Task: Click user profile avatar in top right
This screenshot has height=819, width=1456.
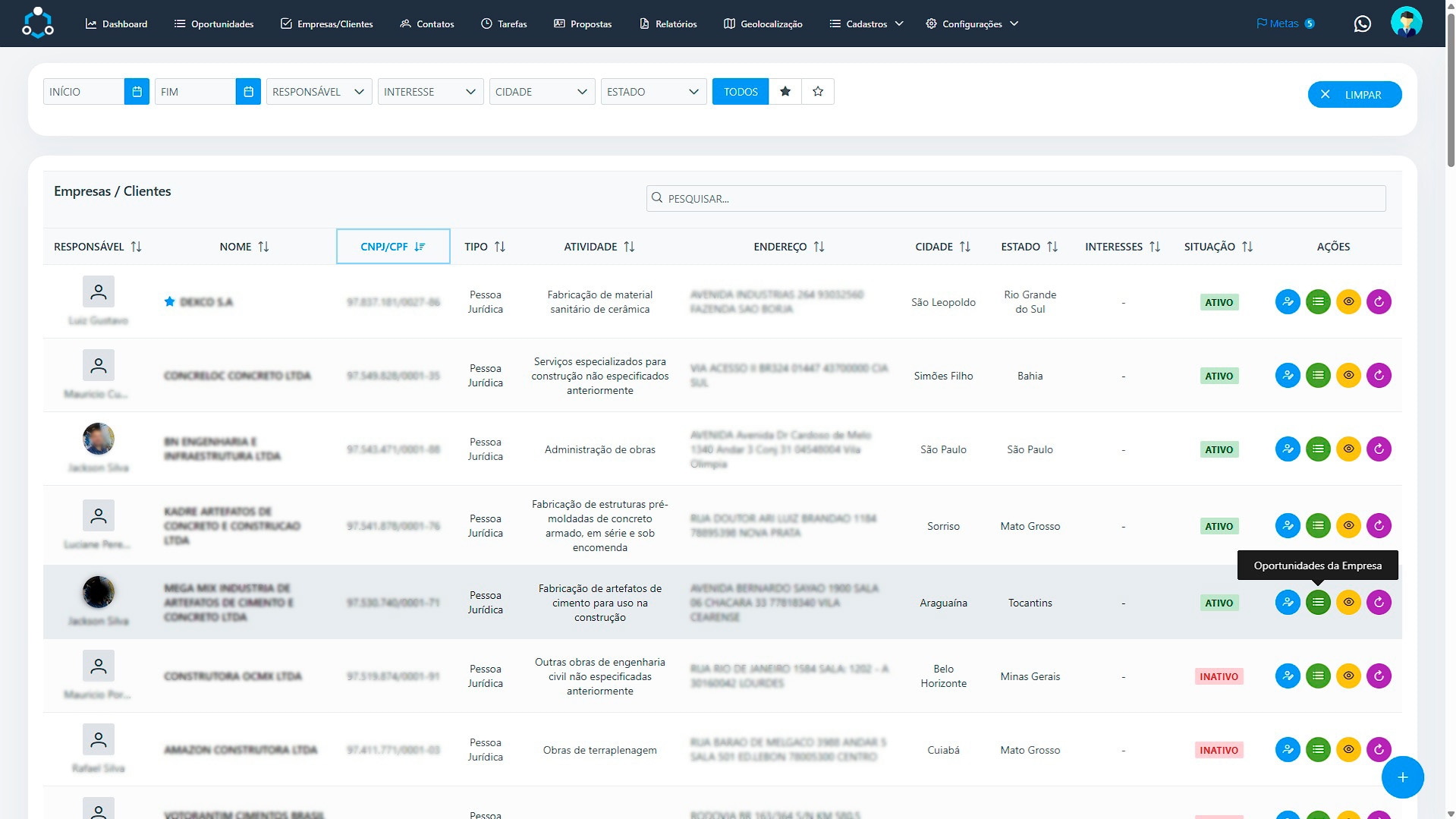Action: coord(1406,23)
